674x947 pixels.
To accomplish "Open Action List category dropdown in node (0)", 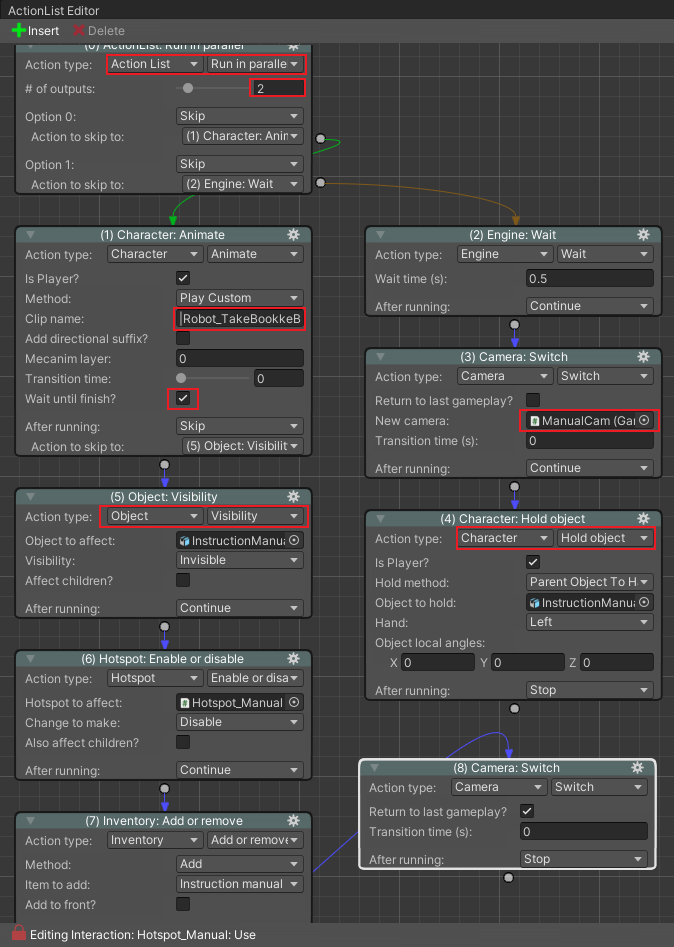I will tap(155, 64).
